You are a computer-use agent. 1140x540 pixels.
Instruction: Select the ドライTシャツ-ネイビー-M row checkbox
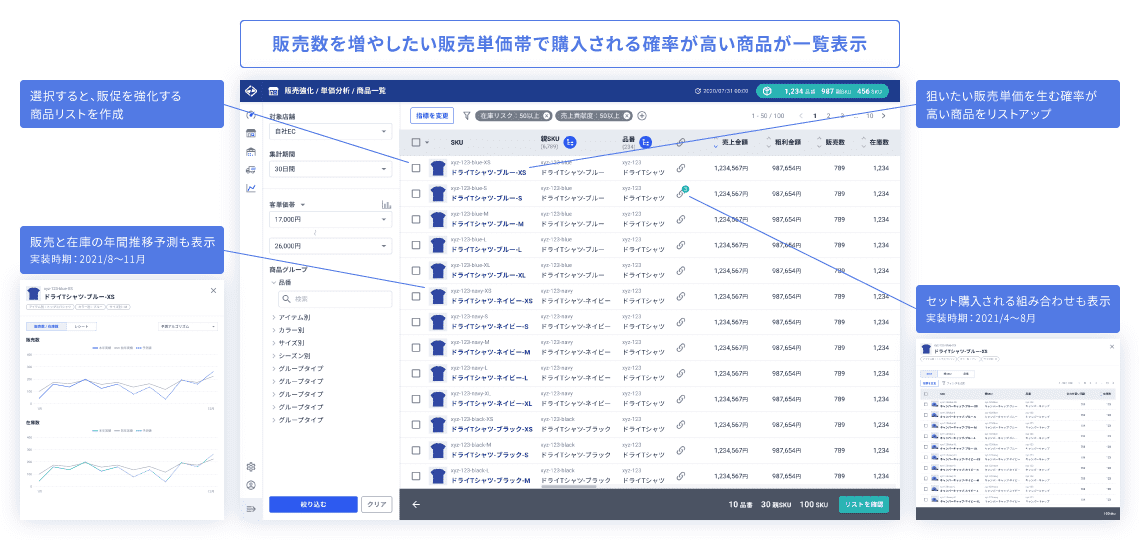tap(416, 350)
